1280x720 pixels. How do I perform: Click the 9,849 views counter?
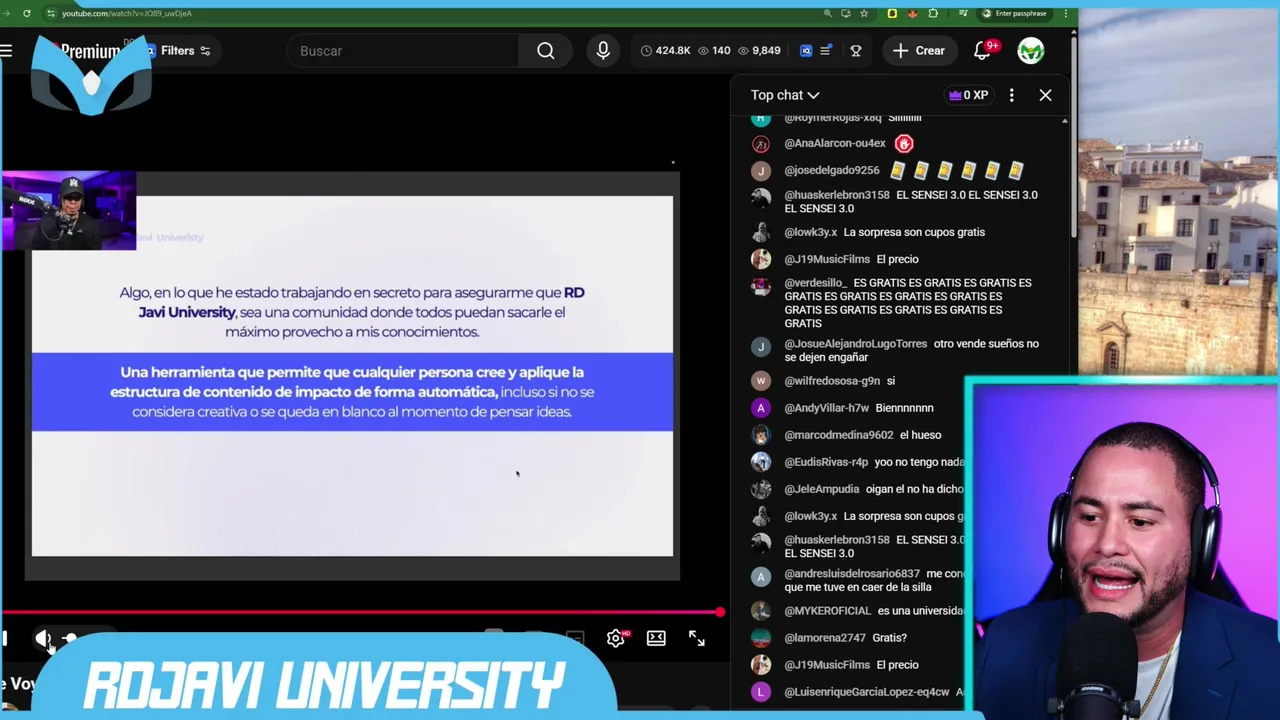759,51
